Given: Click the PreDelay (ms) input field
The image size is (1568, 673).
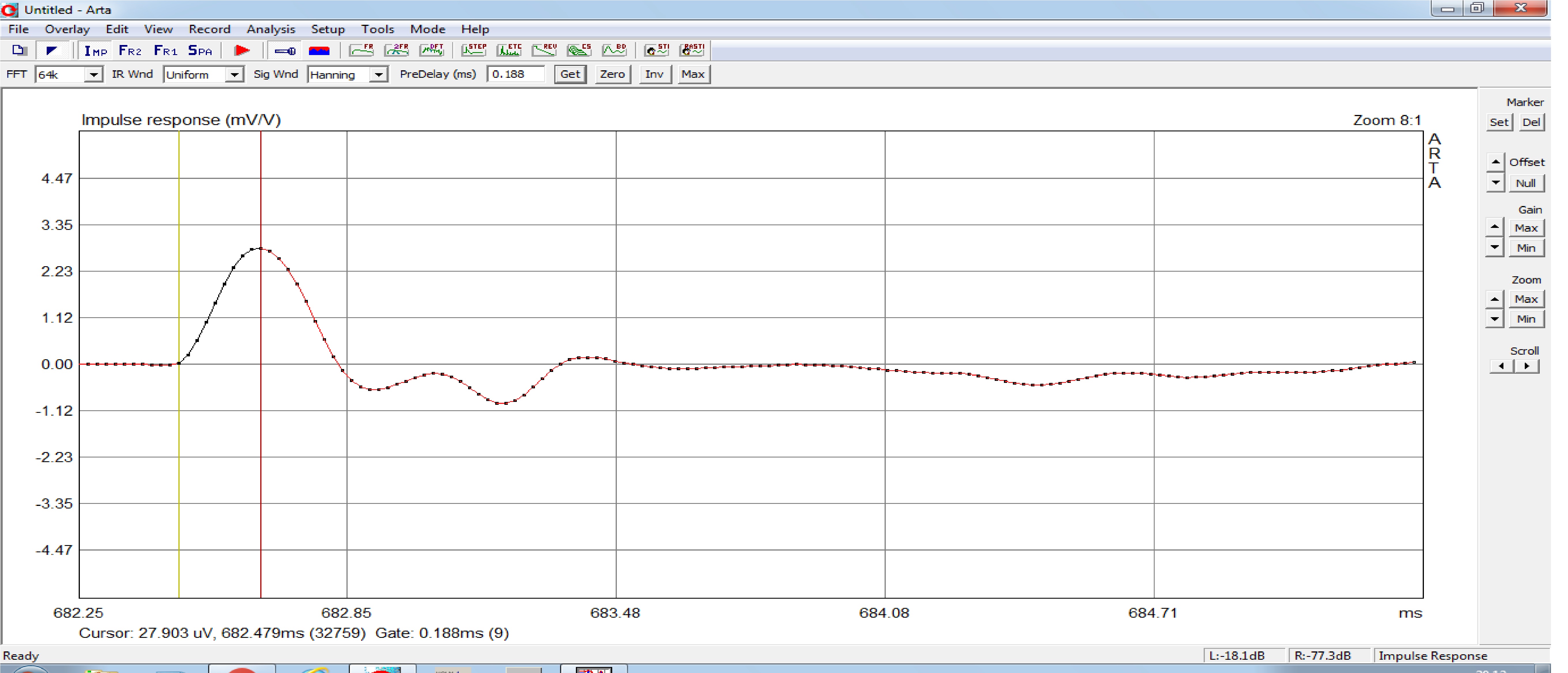Looking at the screenshot, I should click(x=515, y=74).
